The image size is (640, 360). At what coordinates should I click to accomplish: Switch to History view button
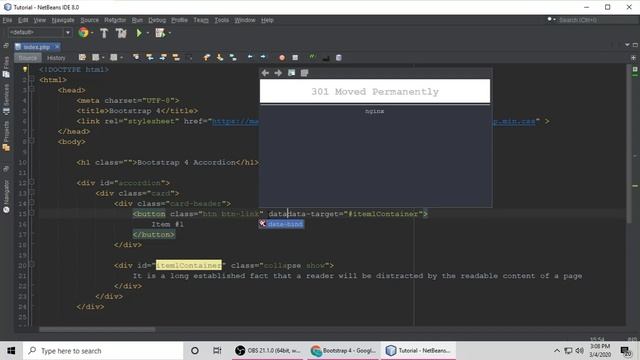click(x=56, y=58)
